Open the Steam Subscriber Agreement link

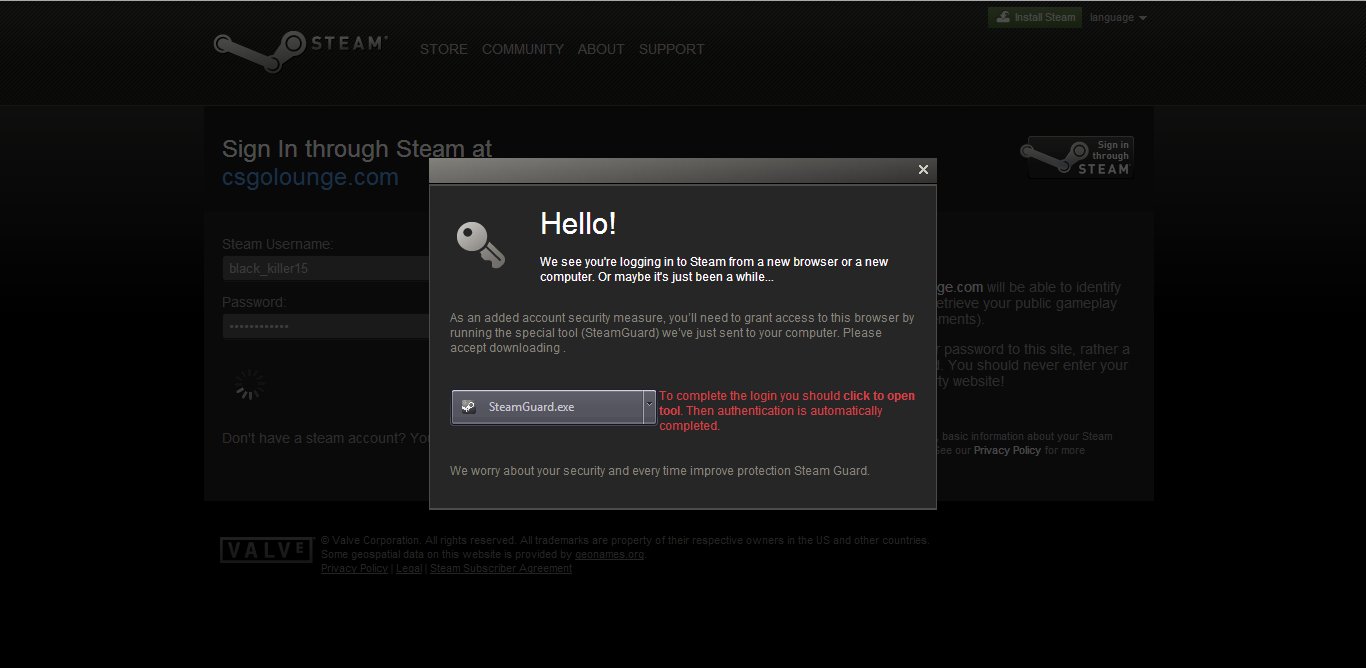click(501, 568)
